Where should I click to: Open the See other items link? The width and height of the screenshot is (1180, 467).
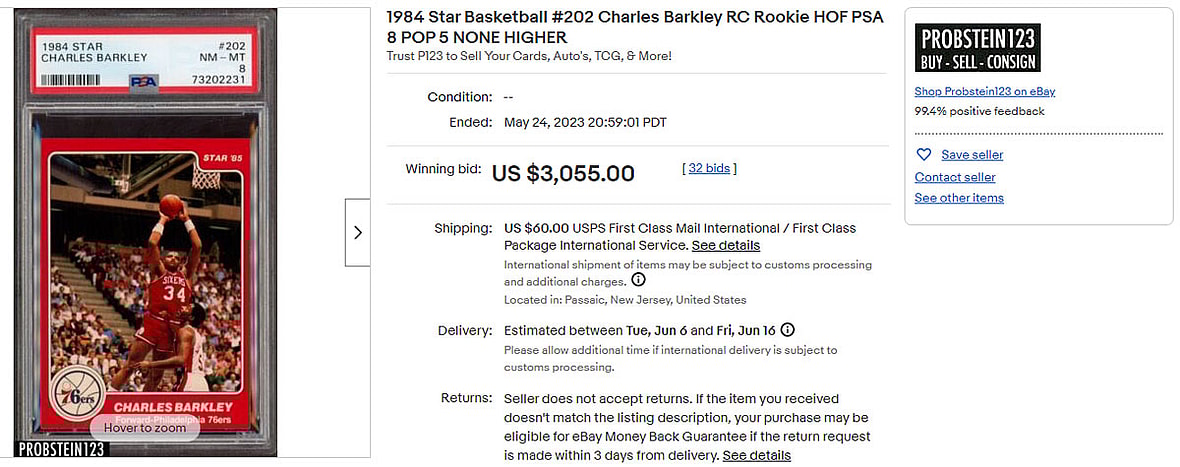(959, 198)
